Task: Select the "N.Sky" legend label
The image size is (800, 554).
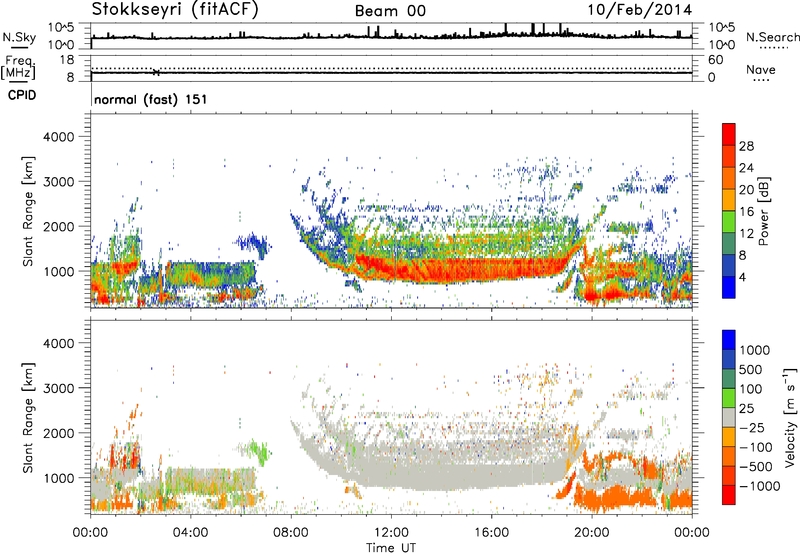Action: click(x=19, y=37)
